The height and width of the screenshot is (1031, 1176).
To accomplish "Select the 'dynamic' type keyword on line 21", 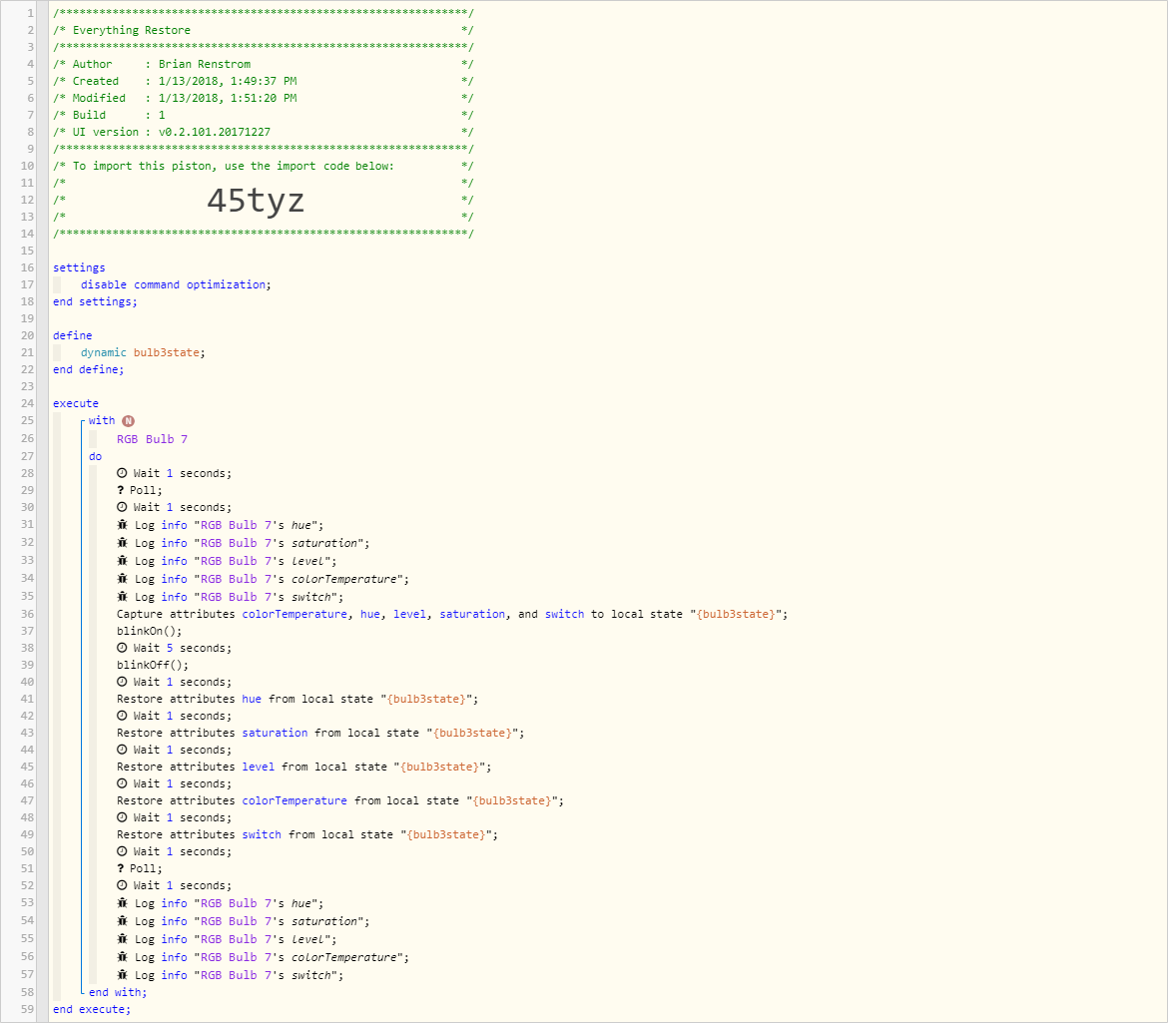I will pos(104,352).
